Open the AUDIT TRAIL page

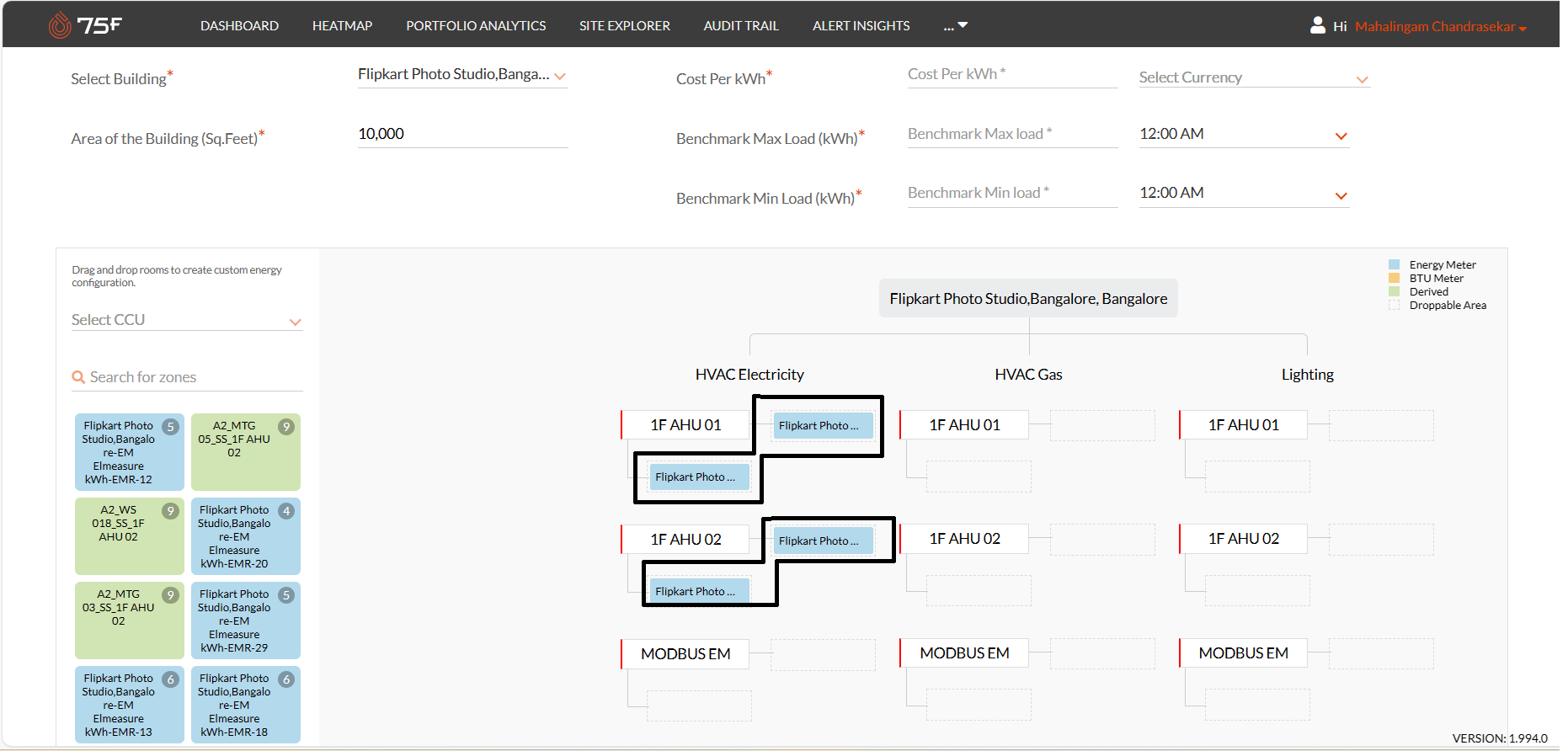(x=741, y=26)
